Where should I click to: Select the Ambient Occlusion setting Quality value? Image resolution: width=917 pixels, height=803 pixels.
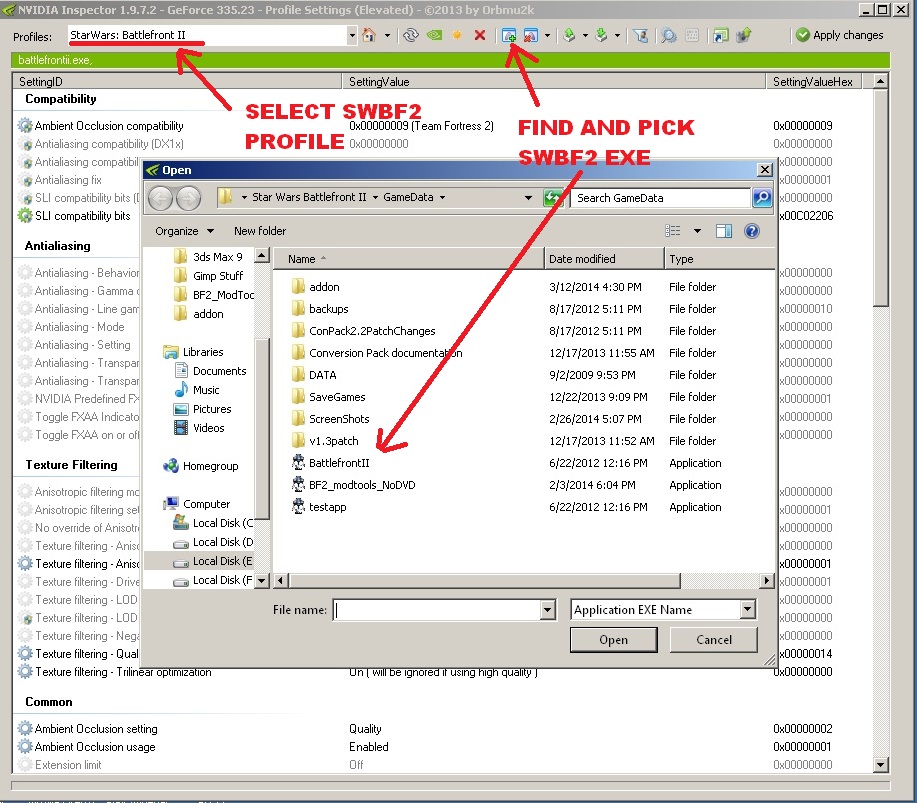(366, 729)
